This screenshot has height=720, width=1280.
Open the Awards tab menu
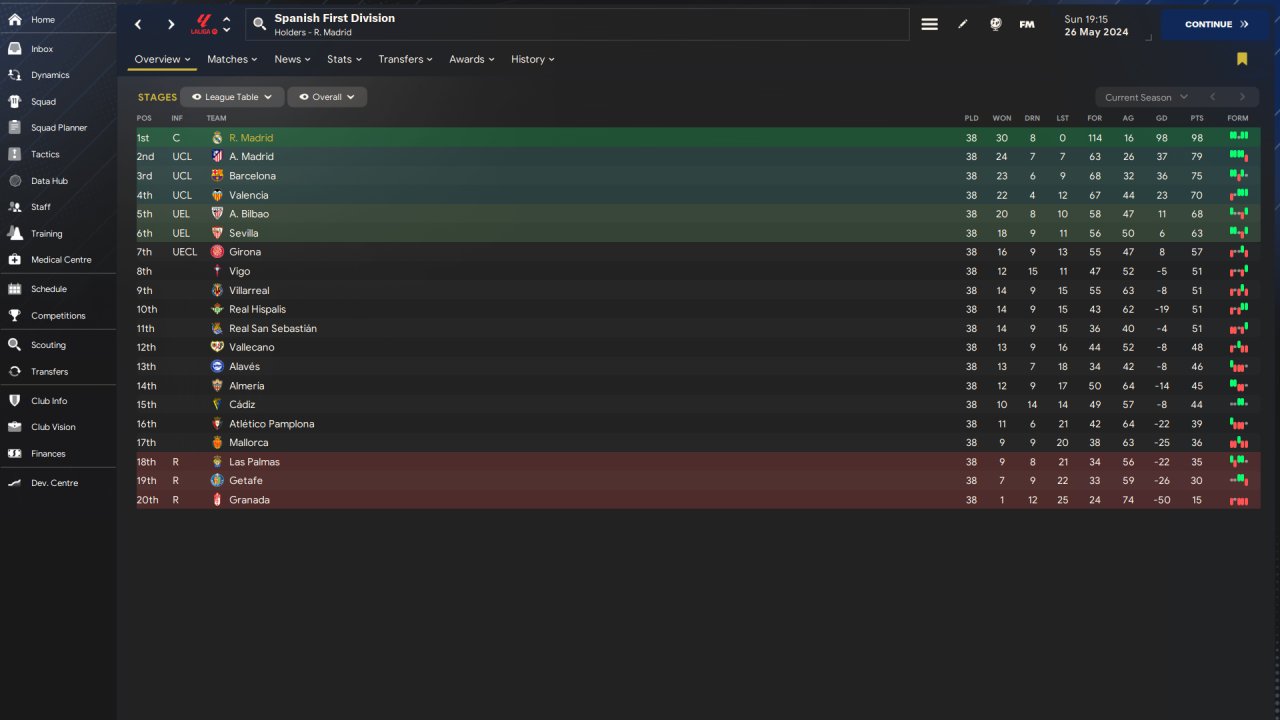[x=472, y=59]
